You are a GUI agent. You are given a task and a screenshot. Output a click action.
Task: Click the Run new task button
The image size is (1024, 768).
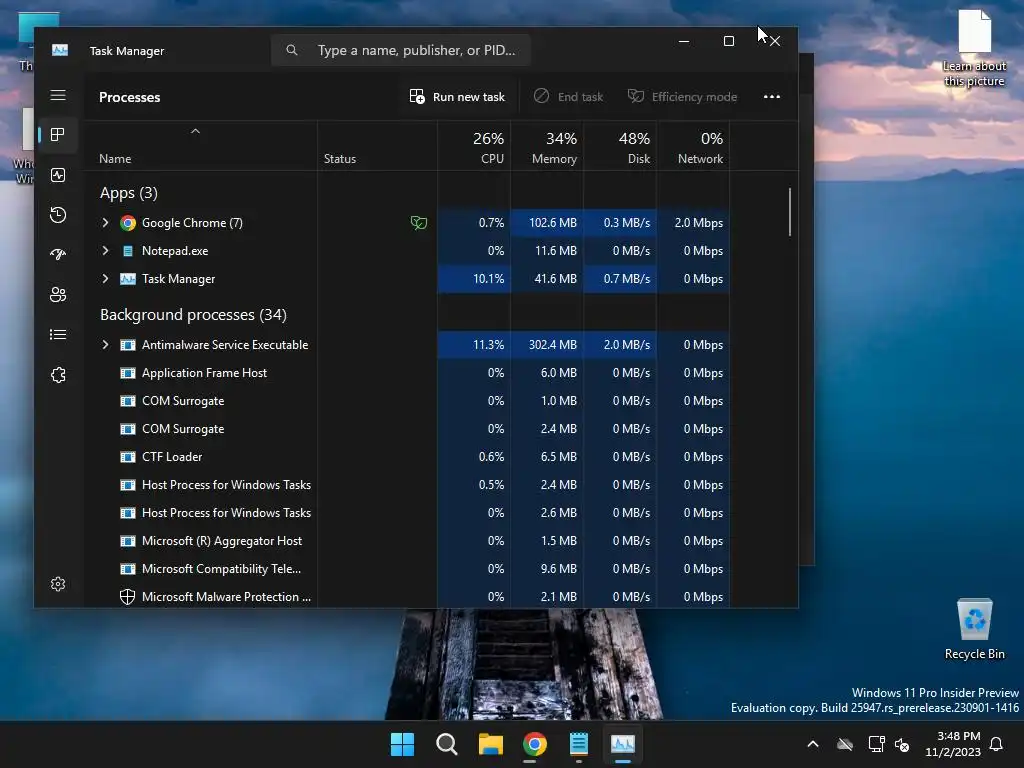click(457, 97)
